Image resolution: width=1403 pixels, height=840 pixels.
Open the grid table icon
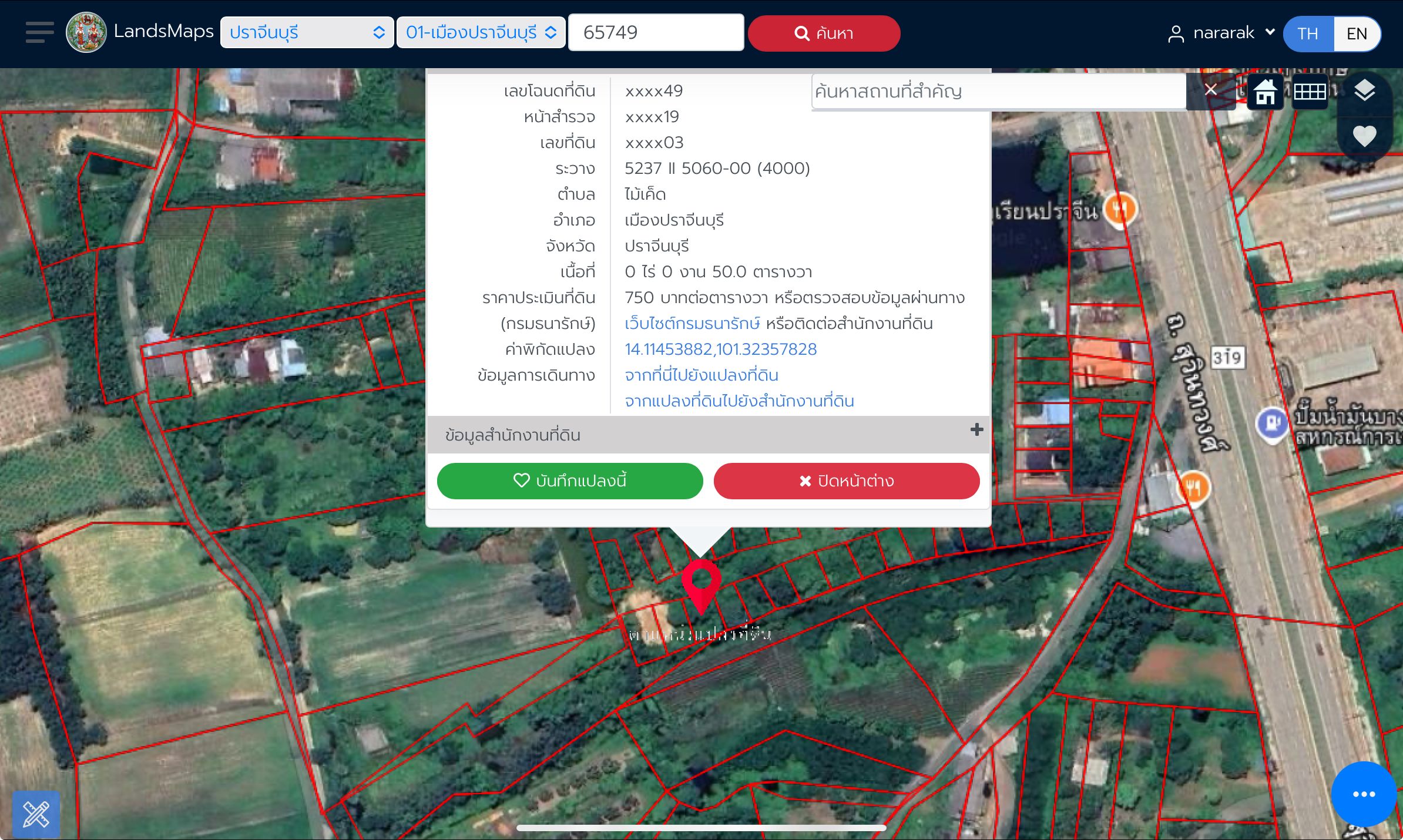(1310, 92)
